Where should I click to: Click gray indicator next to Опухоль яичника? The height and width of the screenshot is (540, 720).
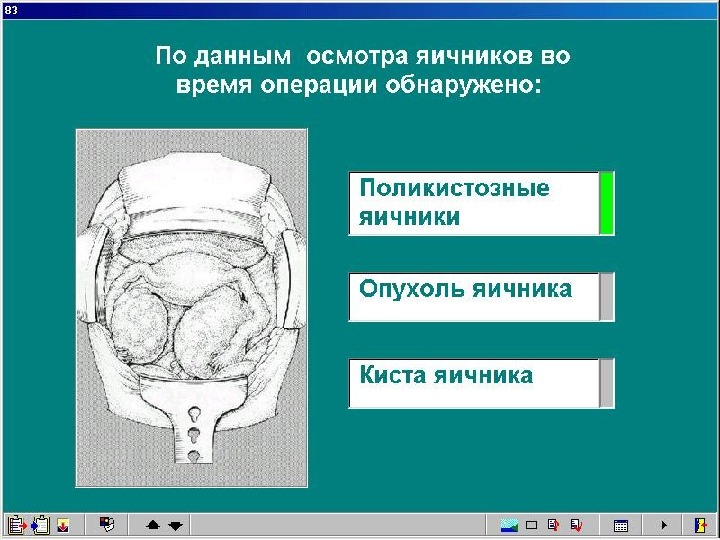[x=607, y=297]
